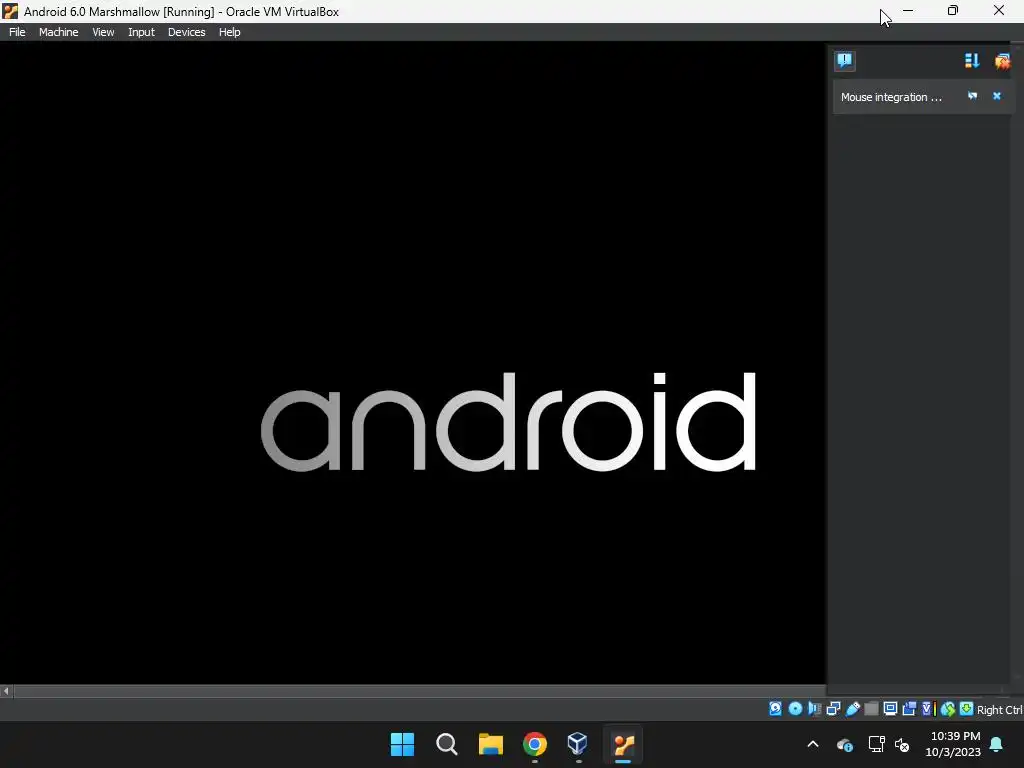
Task: Minimize the VirtualBox VM window
Action: tap(908, 10)
